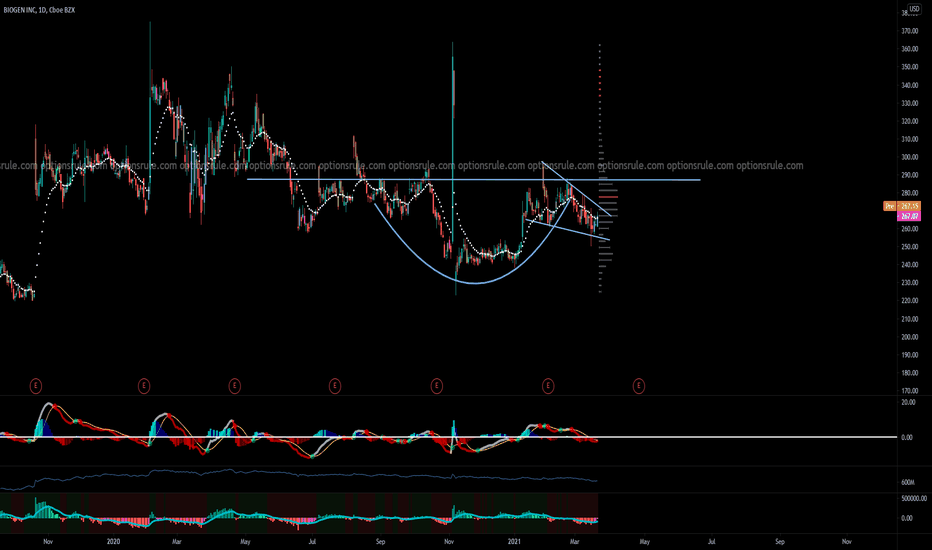
Task: Select the upper falling wedge trendline
Action: (x=577, y=188)
